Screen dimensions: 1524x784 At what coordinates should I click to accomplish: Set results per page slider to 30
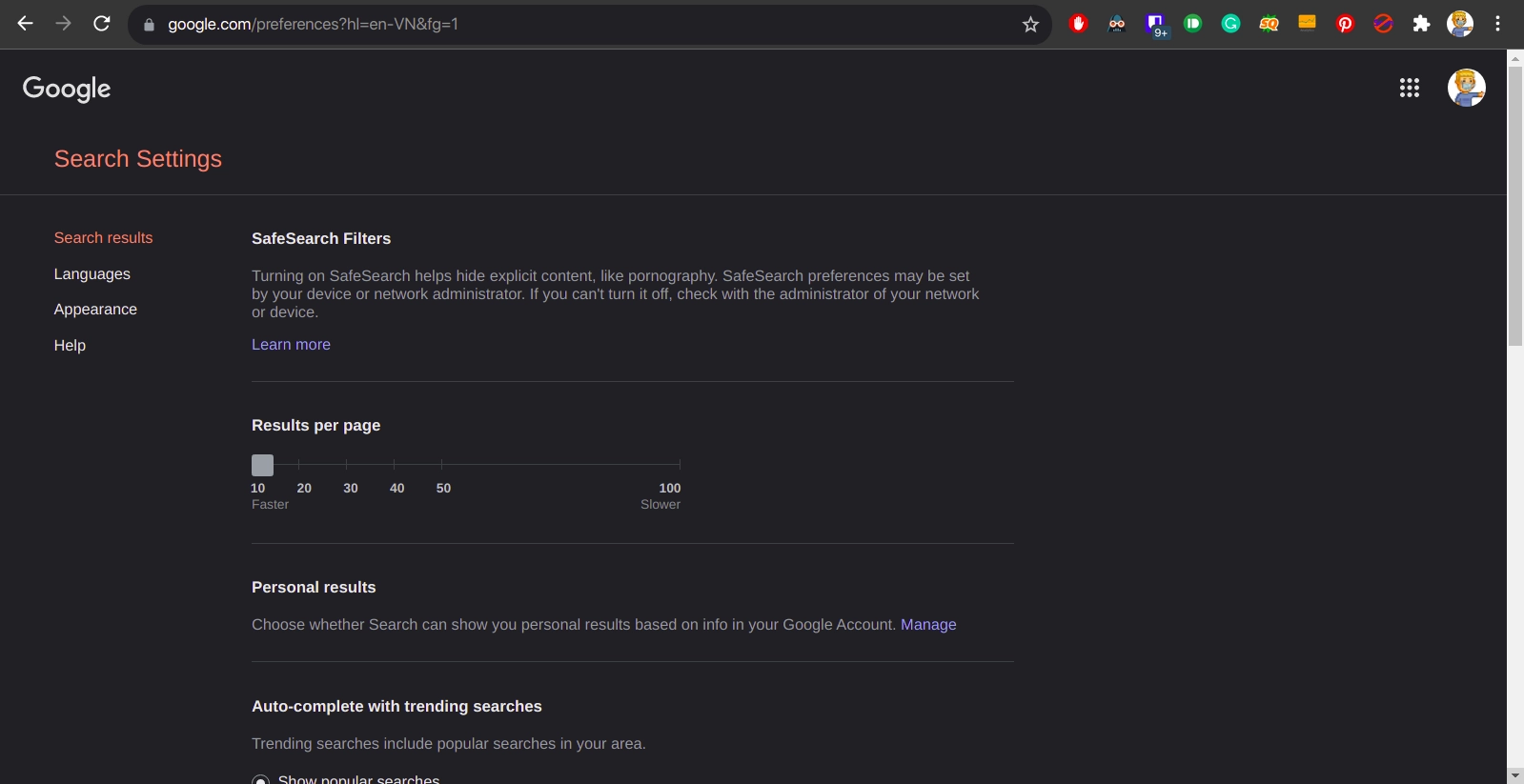point(346,465)
